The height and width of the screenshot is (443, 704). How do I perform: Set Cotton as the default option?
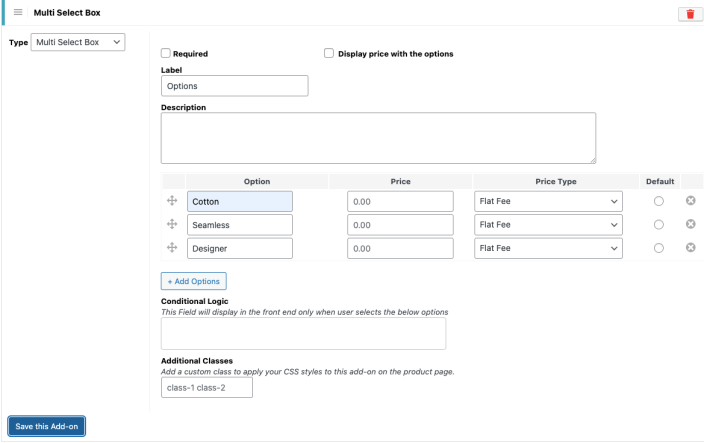coord(658,202)
